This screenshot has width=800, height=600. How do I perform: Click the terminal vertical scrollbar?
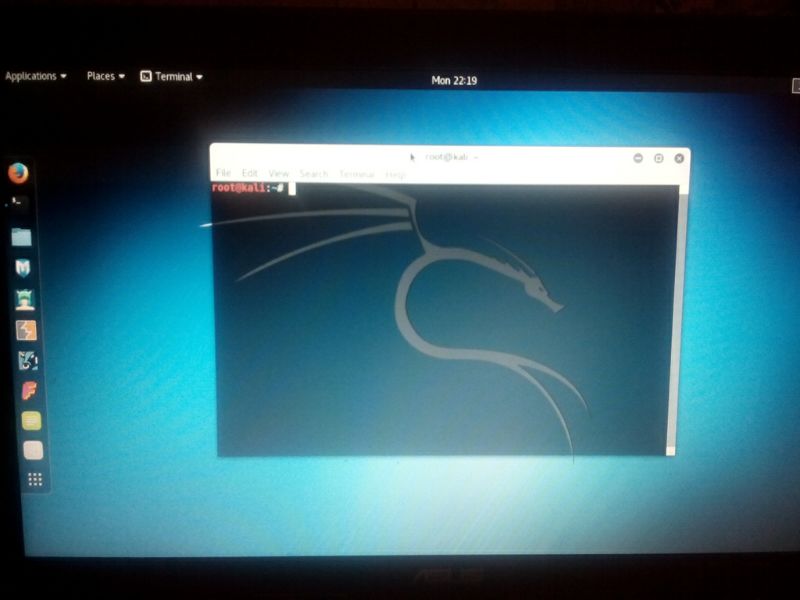(684, 320)
